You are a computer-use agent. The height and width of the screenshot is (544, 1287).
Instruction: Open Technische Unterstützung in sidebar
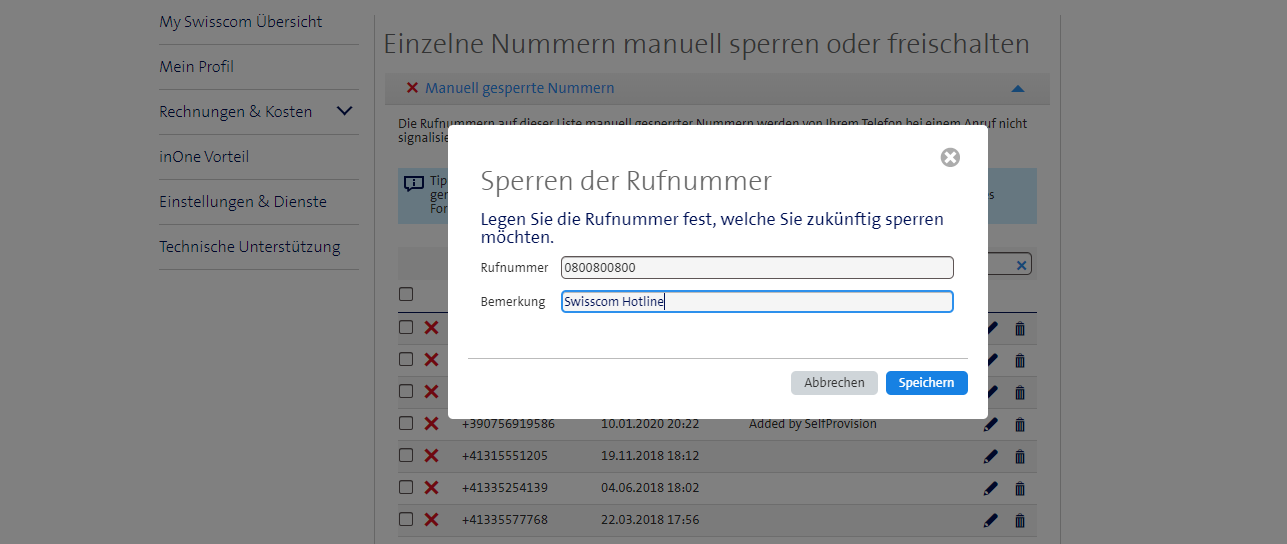(x=250, y=247)
